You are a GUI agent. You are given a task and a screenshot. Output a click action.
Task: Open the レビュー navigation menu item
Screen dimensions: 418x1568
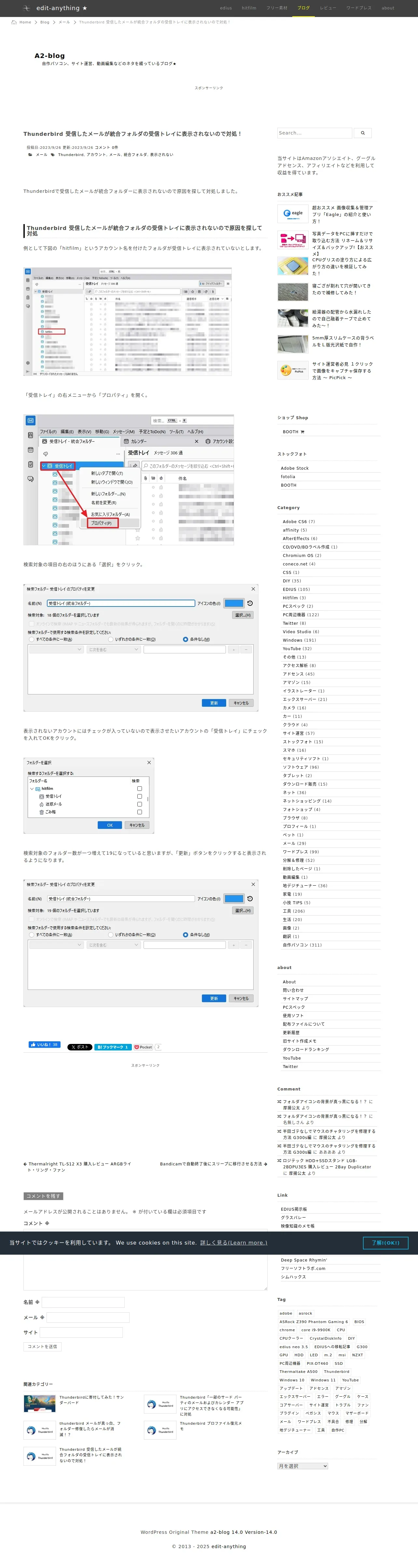click(x=328, y=8)
